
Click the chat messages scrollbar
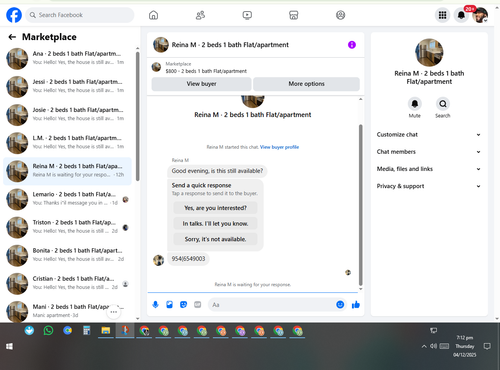[x=360, y=205]
